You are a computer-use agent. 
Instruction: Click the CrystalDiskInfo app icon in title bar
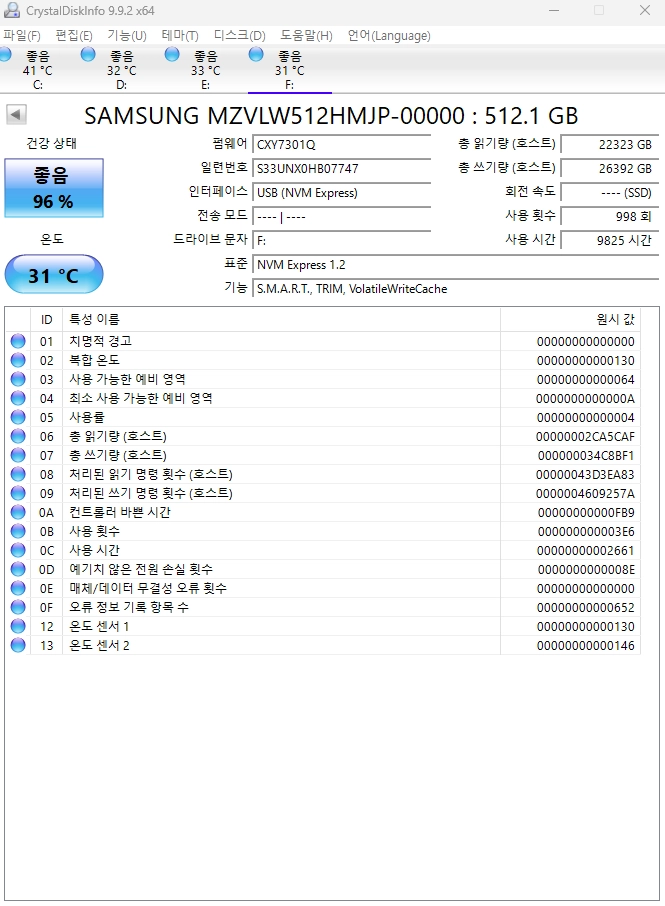click(x=12, y=10)
